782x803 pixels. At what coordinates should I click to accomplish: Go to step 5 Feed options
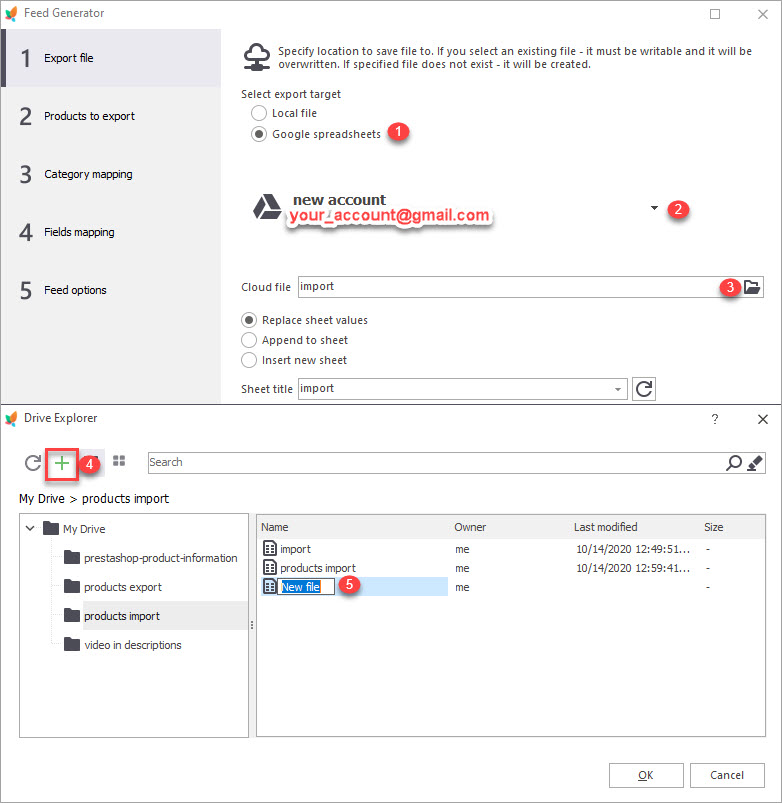[111, 290]
